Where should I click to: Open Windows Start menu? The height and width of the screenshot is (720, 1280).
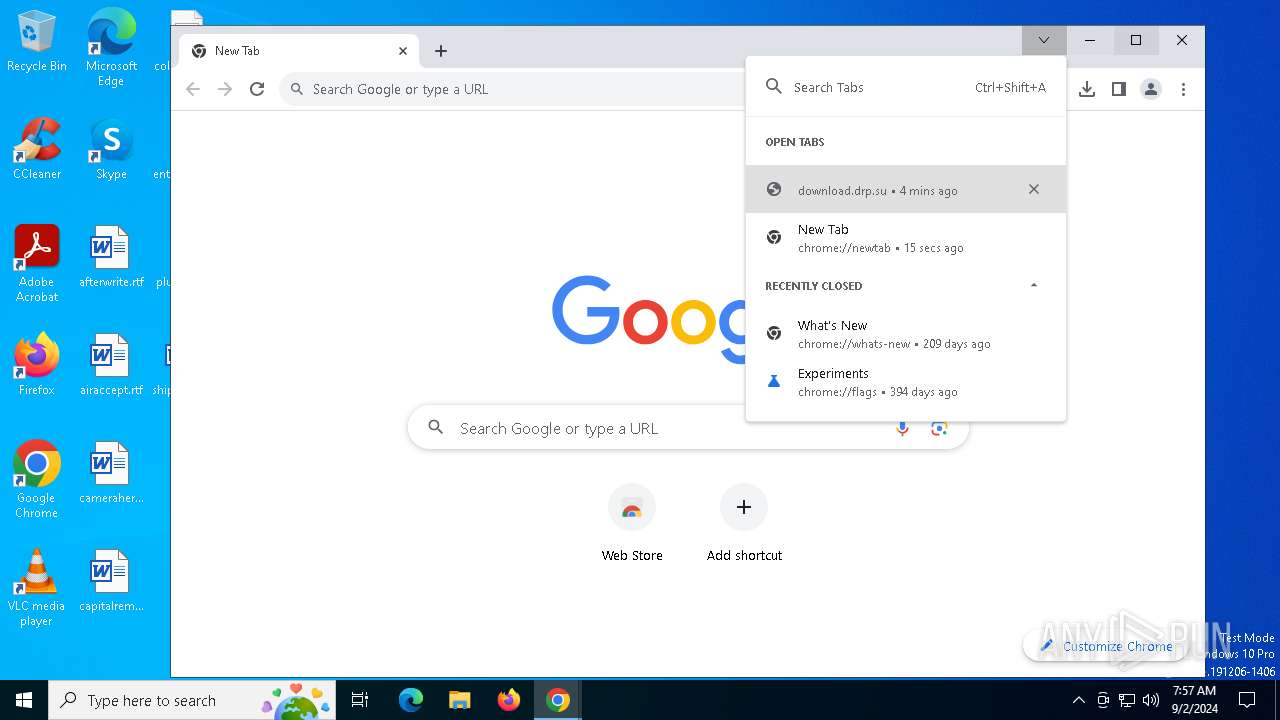24,700
